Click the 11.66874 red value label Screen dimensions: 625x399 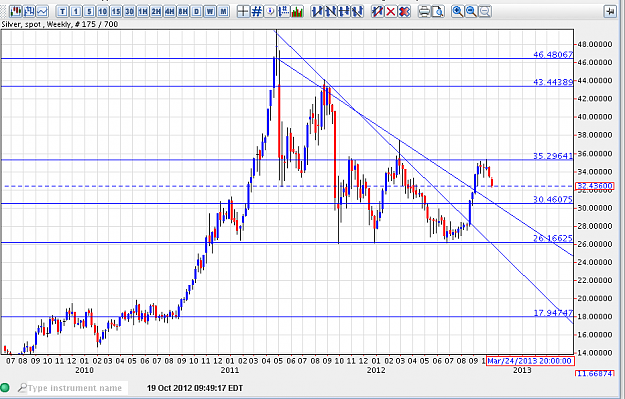click(x=595, y=373)
